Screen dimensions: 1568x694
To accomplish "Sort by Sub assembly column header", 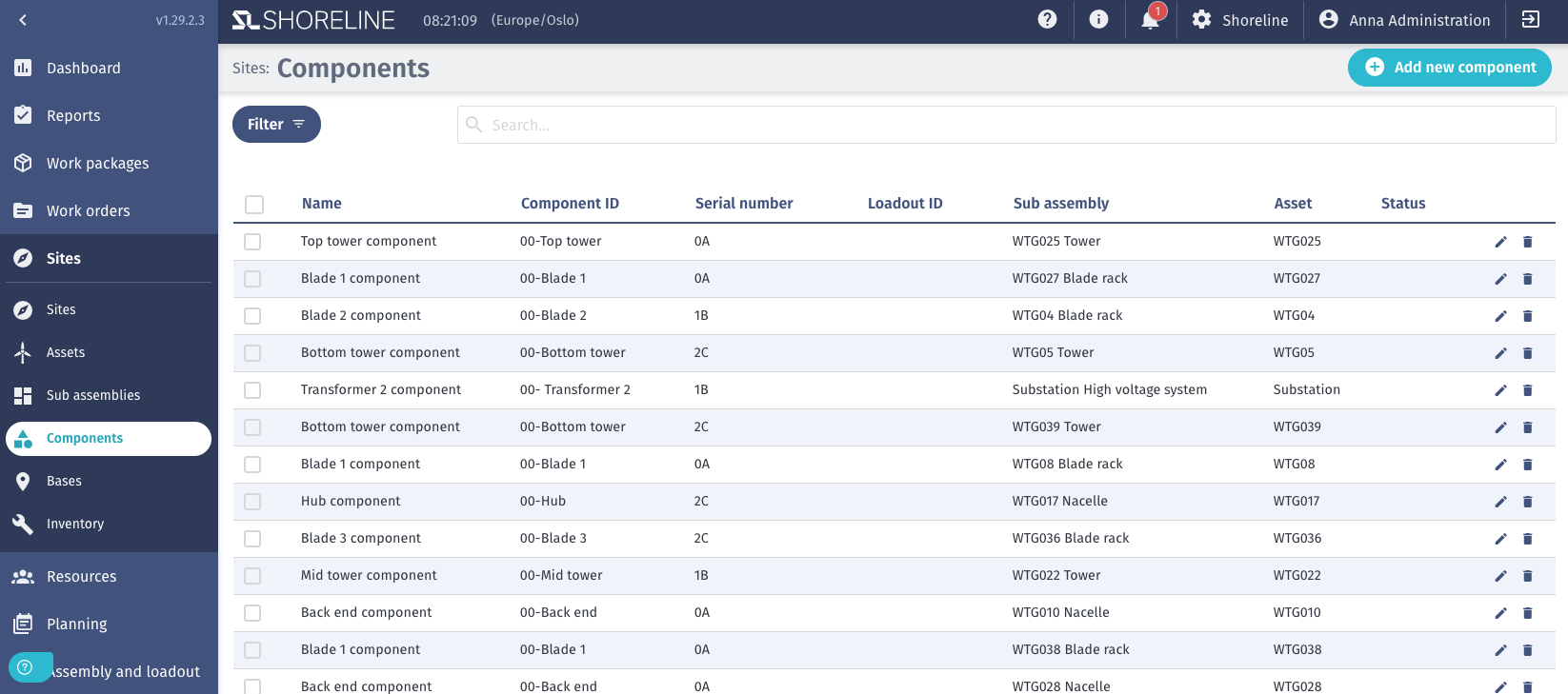I will (1061, 204).
